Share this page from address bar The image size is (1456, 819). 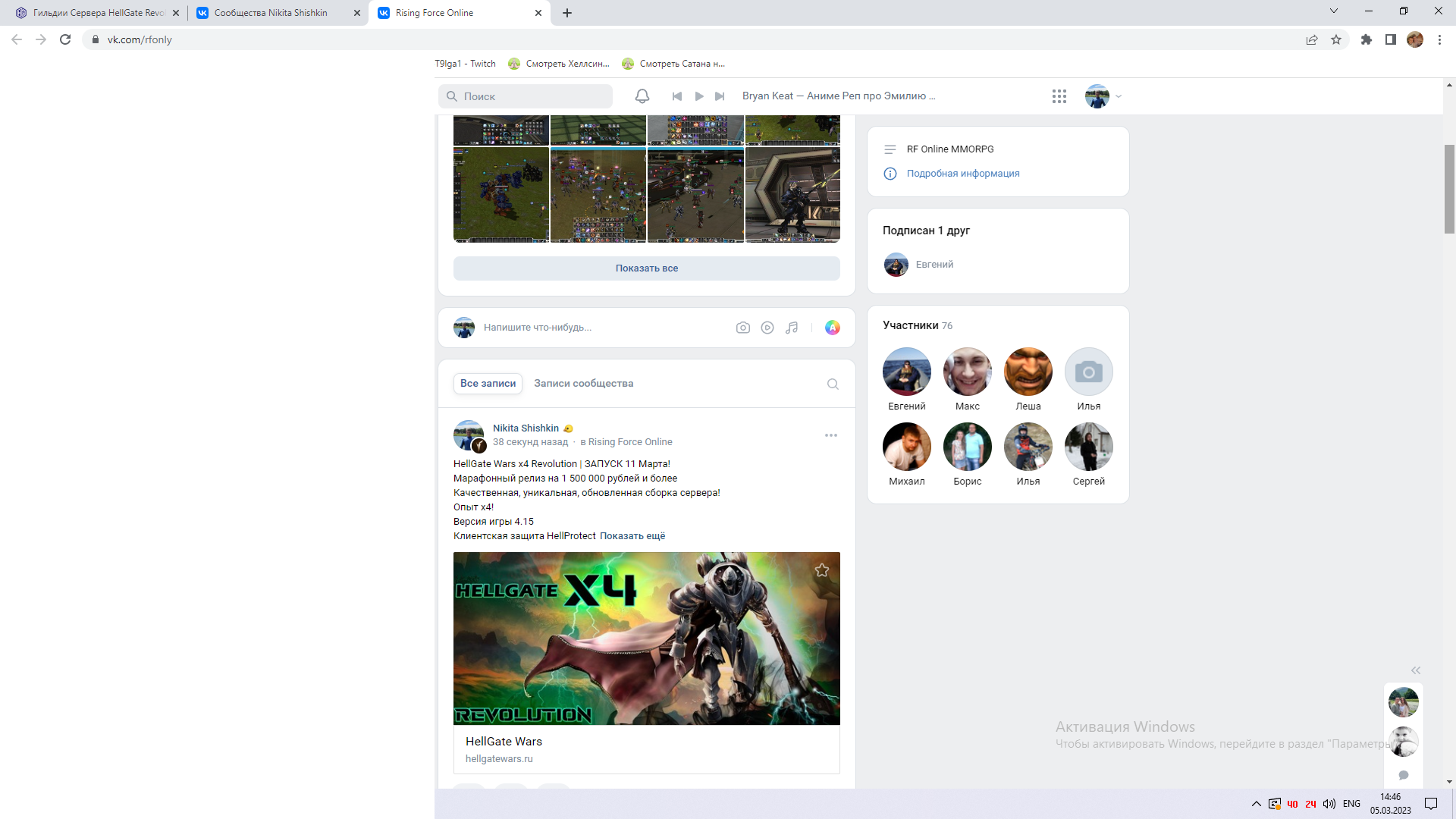click(x=1312, y=39)
